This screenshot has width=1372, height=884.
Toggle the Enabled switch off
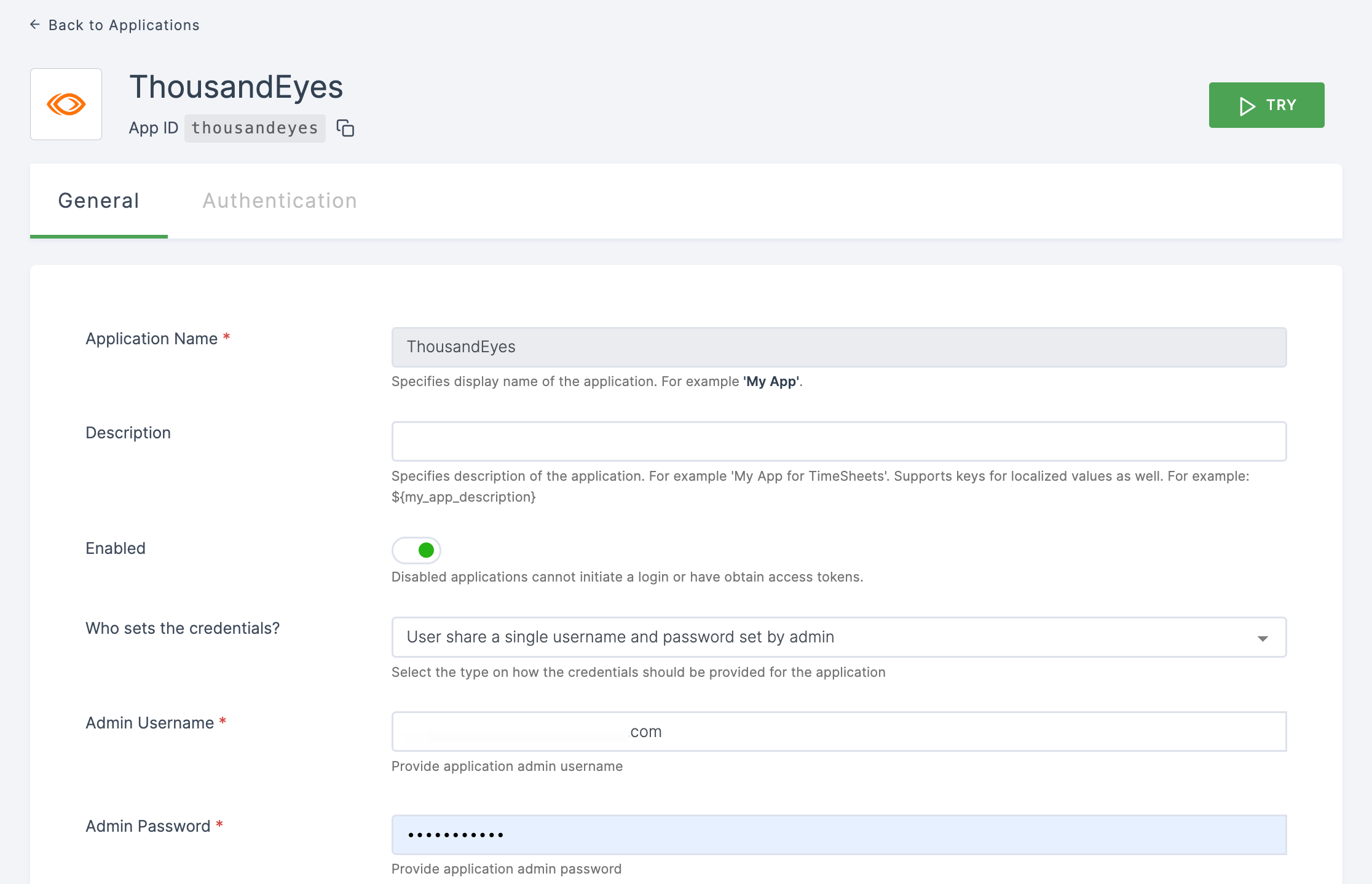[x=416, y=550]
